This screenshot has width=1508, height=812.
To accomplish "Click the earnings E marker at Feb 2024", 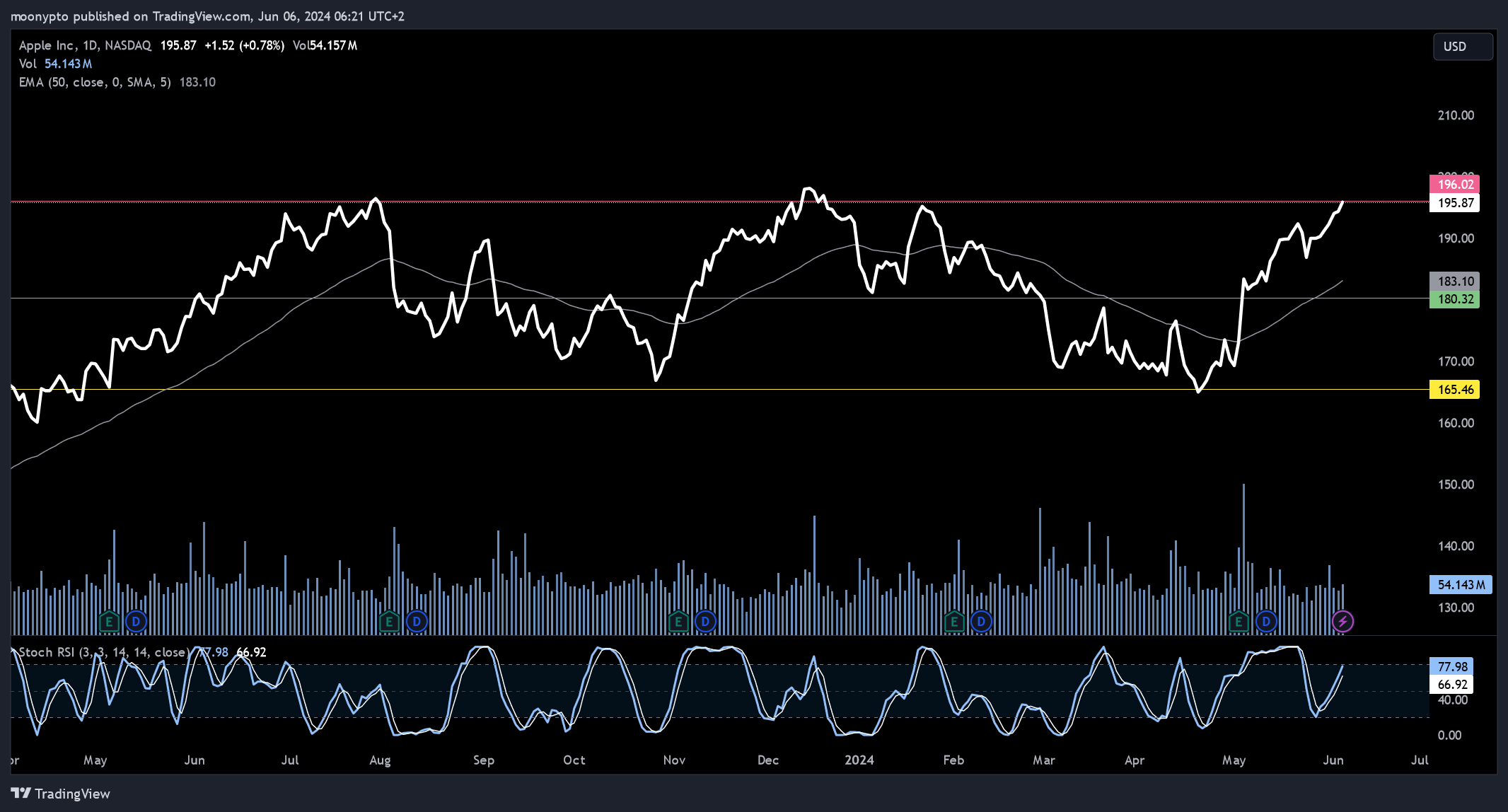I will (954, 622).
